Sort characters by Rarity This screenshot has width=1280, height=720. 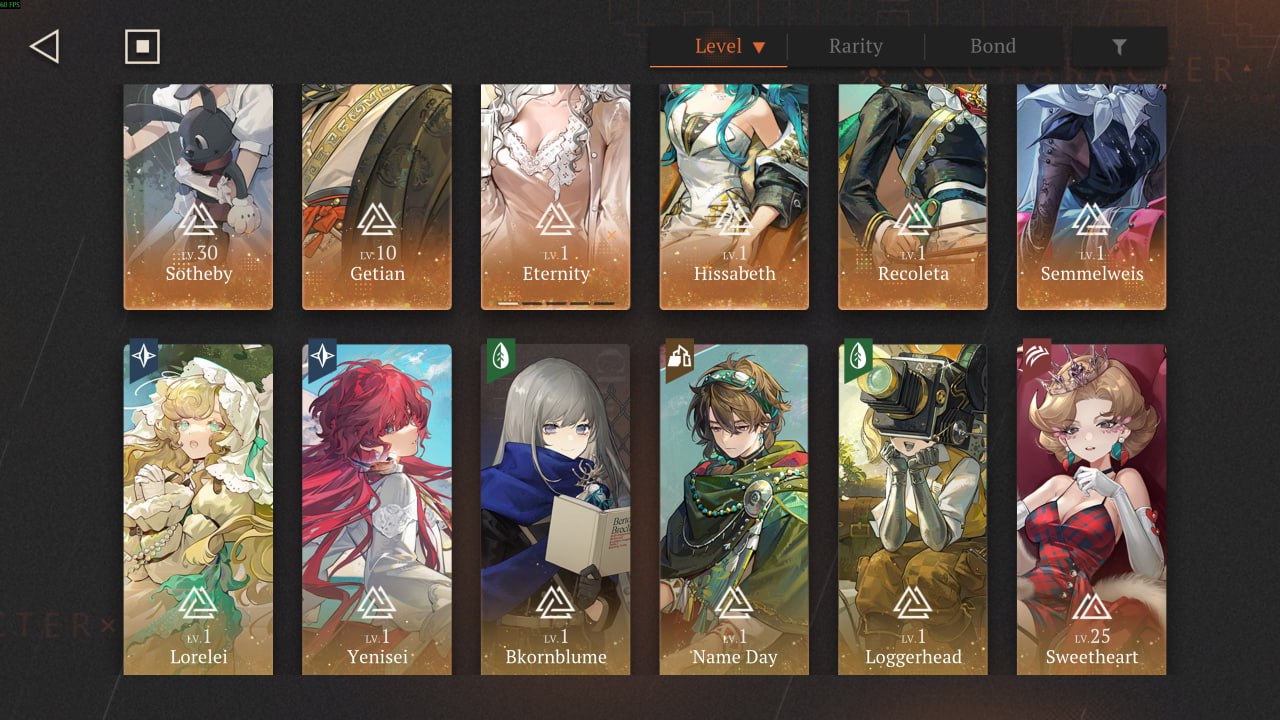(x=856, y=46)
